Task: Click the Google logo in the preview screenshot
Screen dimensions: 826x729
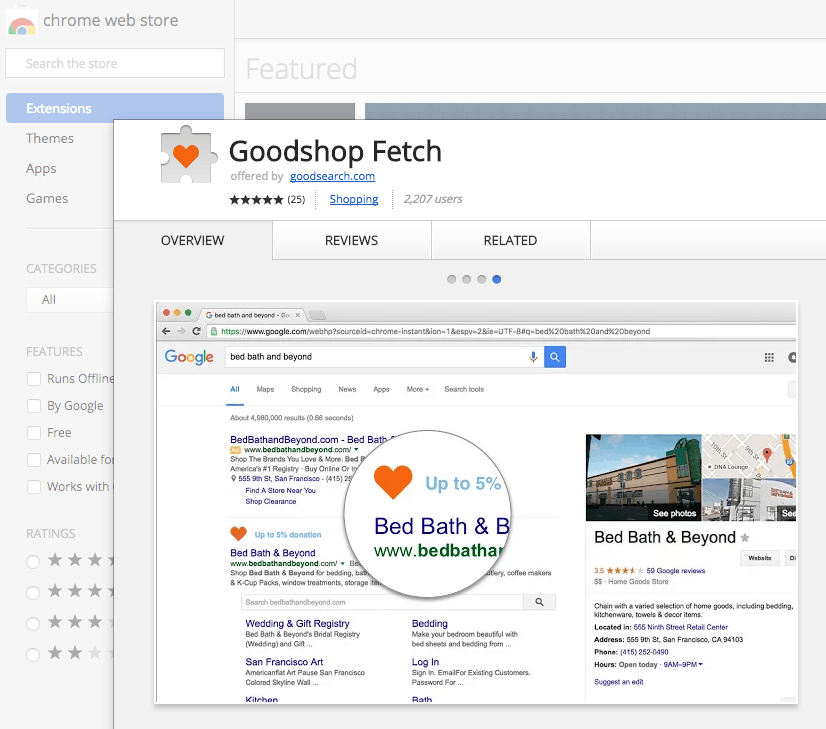Action: (189, 357)
